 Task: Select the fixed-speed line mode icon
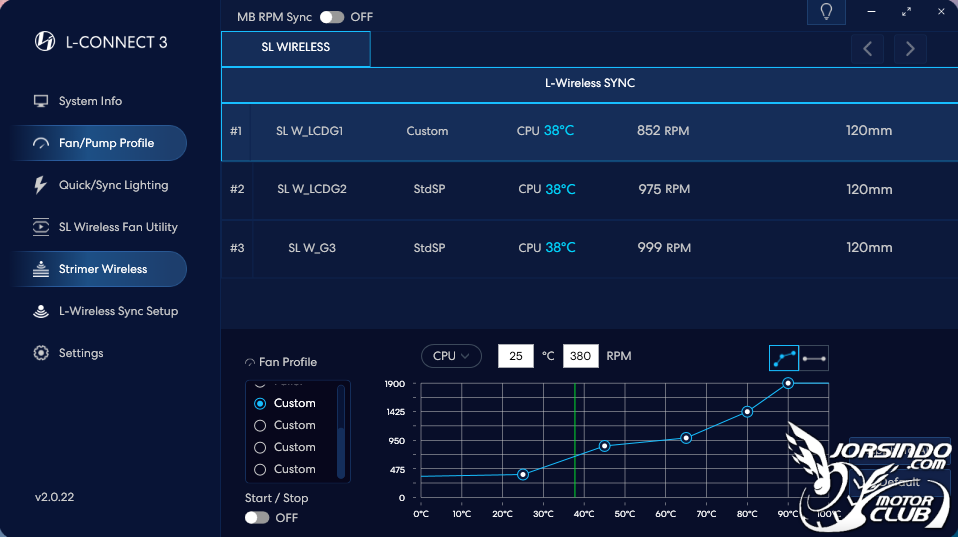tap(814, 358)
